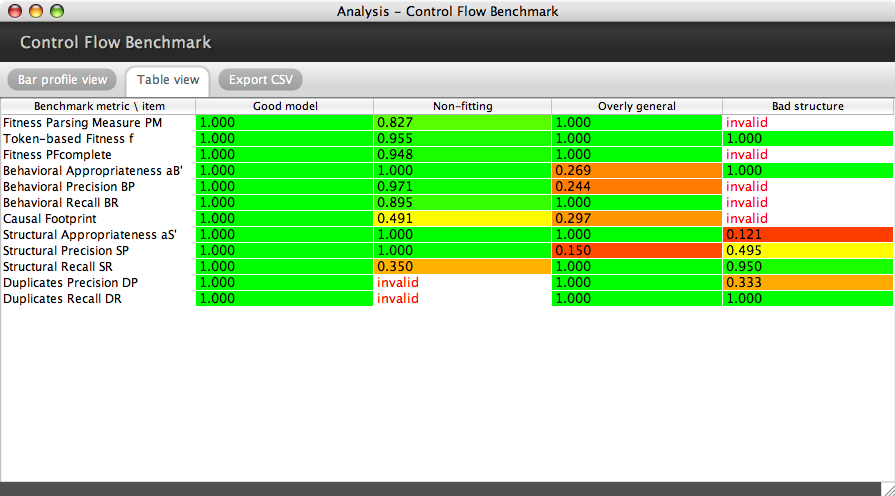Click the Export CSV button

pos(260,80)
